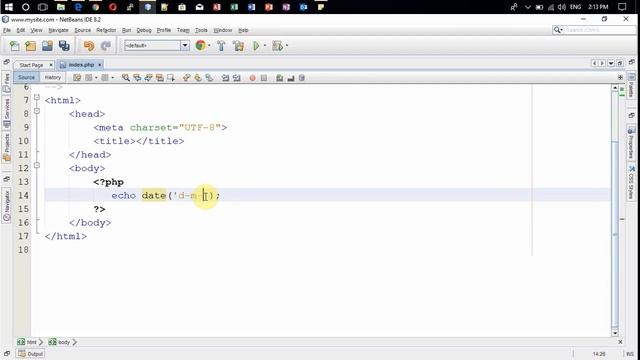Close the index.php tab
The image size is (640, 360).
100,65
